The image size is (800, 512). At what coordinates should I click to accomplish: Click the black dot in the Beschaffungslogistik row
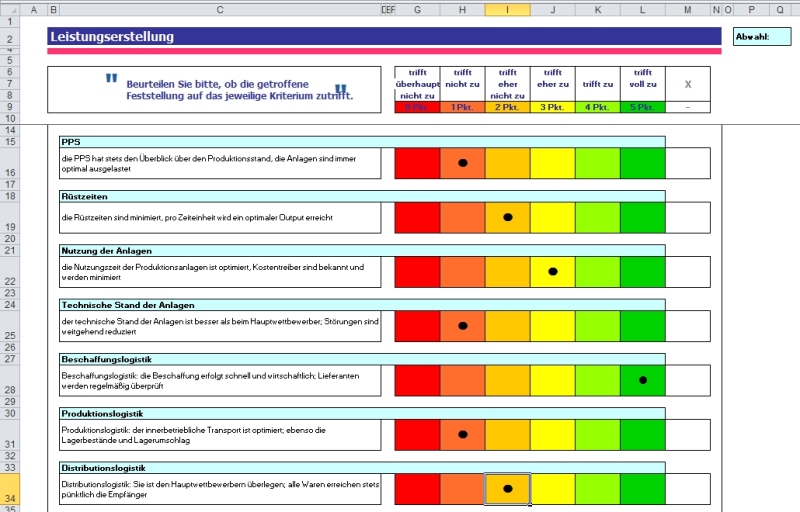click(643, 380)
